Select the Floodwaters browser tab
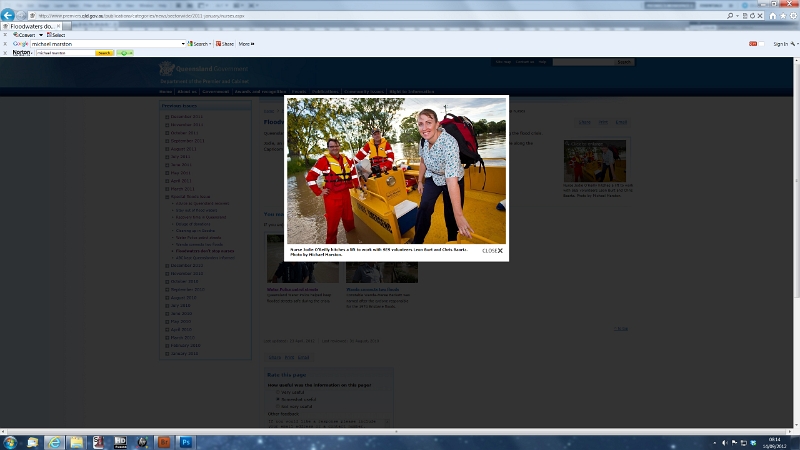 [x=30, y=26]
